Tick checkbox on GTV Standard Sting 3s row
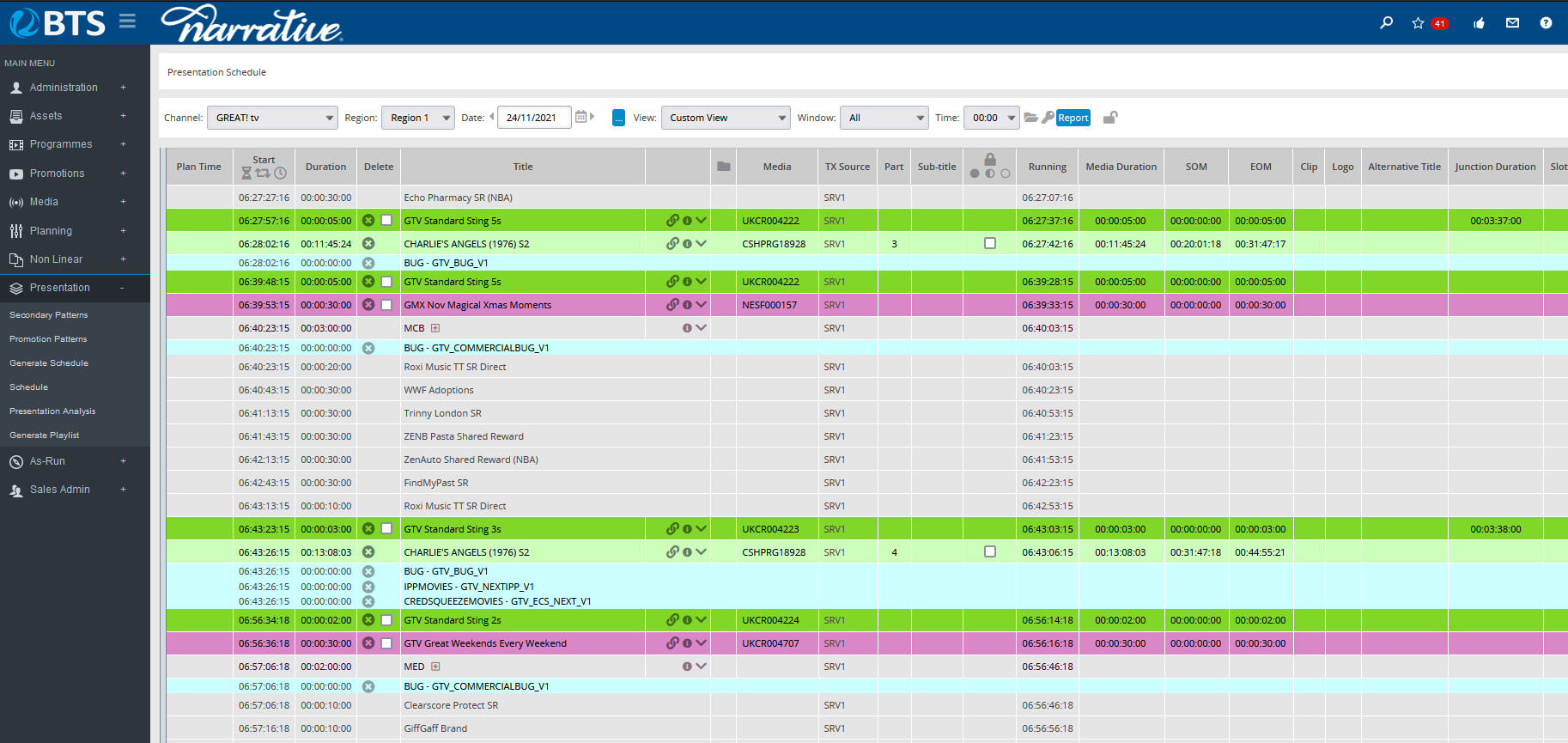 click(x=386, y=529)
